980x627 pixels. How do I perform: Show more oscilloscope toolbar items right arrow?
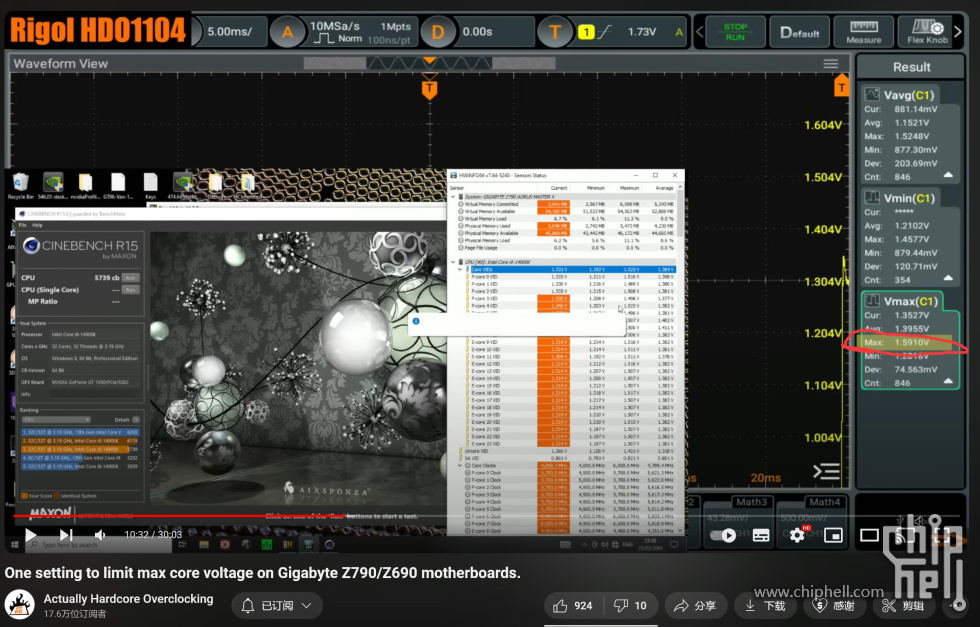958,31
